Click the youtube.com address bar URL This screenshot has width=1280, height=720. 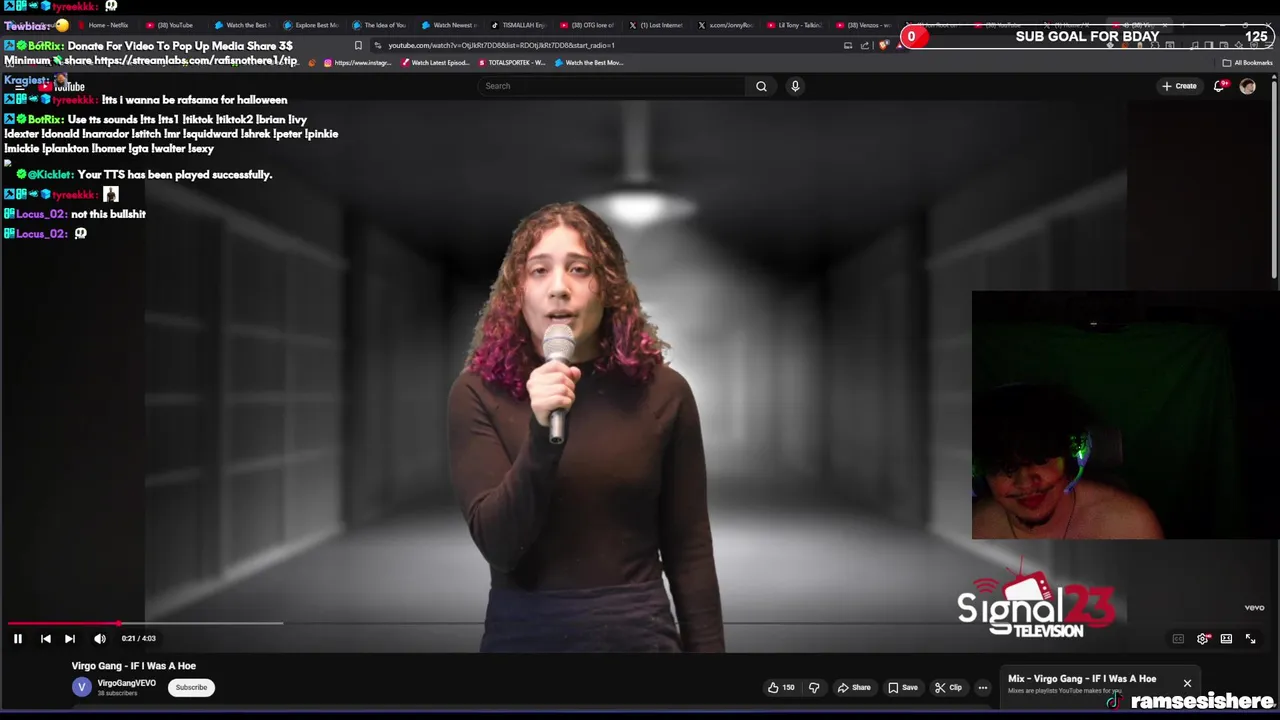tap(501, 45)
